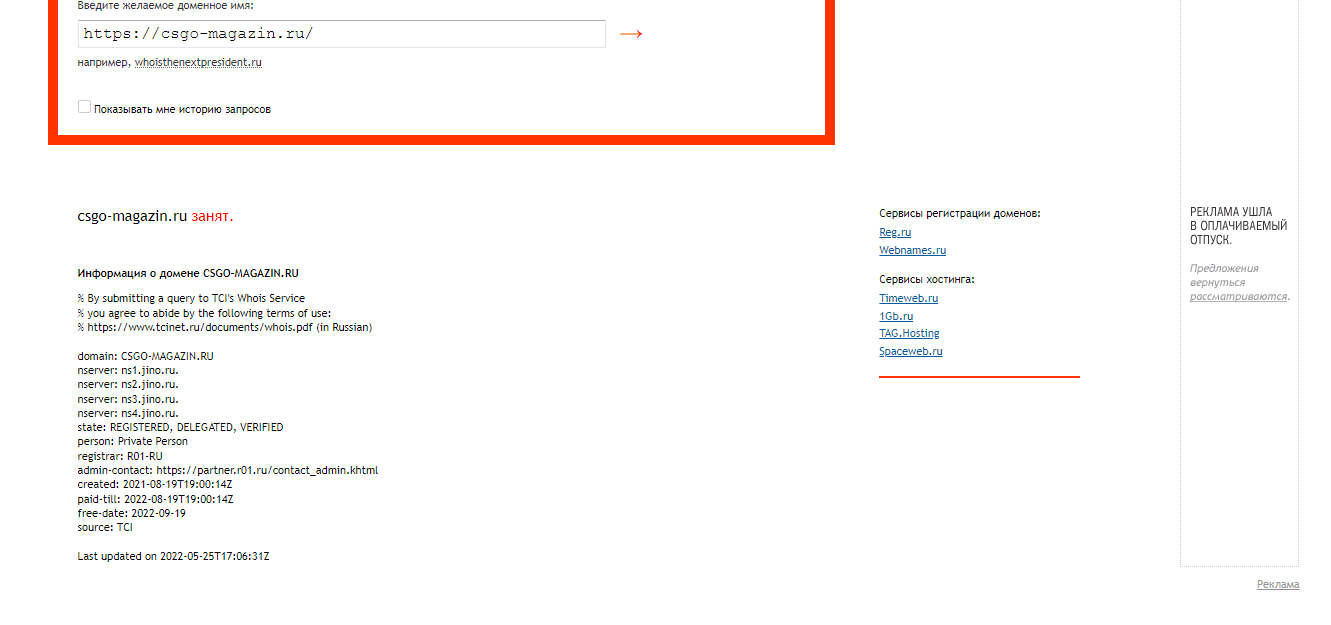Viewport: 1331px width, 625px height.
Task: Click the 'рассматриваются' ad proposals link
Action: coord(1237,296)
